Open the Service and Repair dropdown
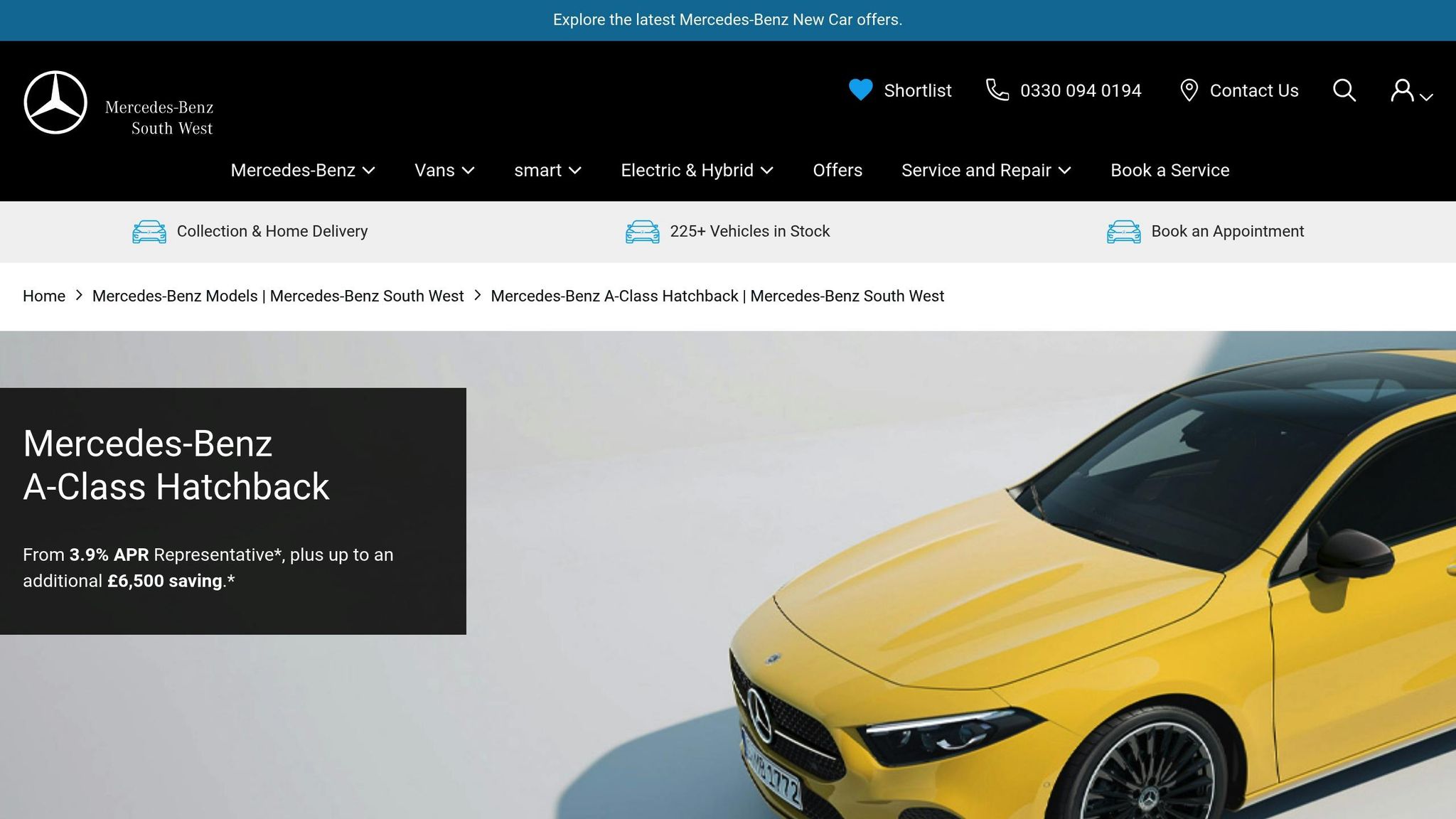Screen dimensions: 1456x819 click(985, 171)
